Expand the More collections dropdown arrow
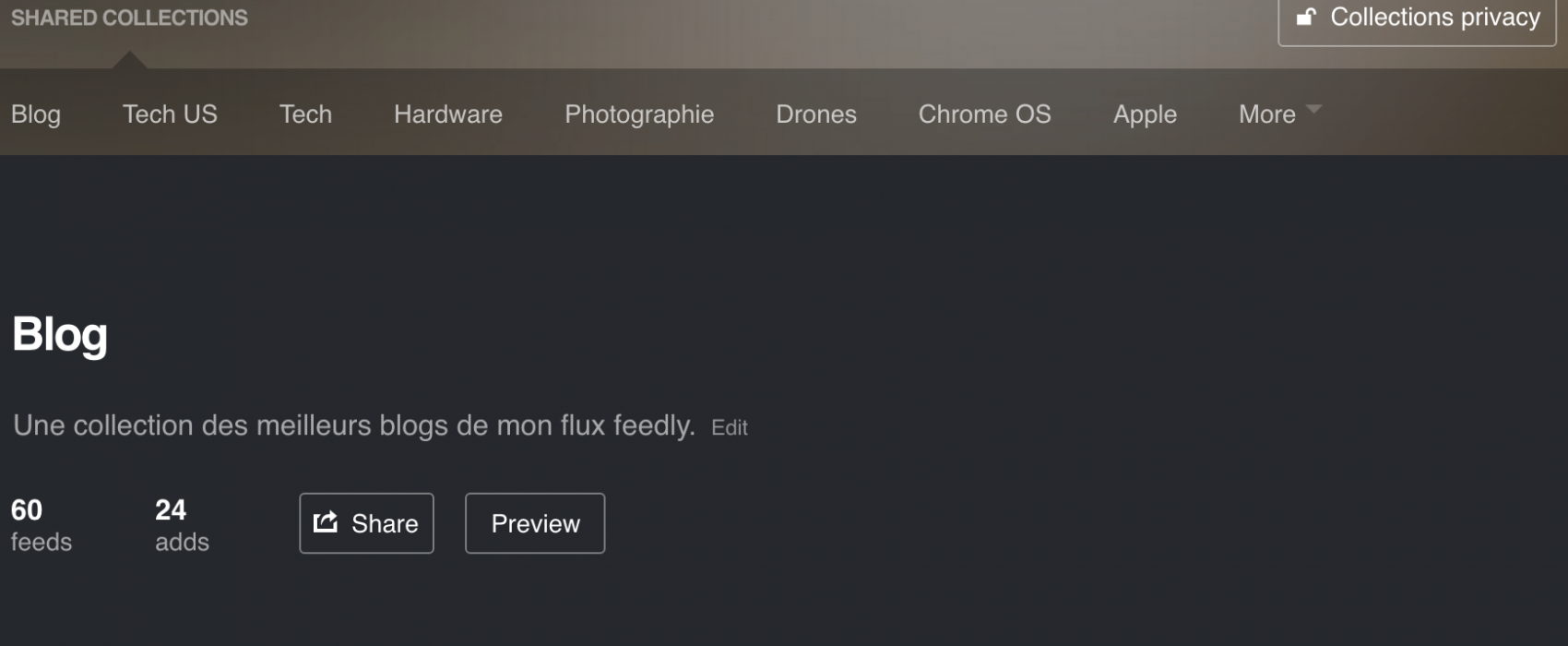 click(x=1314, y=109)
